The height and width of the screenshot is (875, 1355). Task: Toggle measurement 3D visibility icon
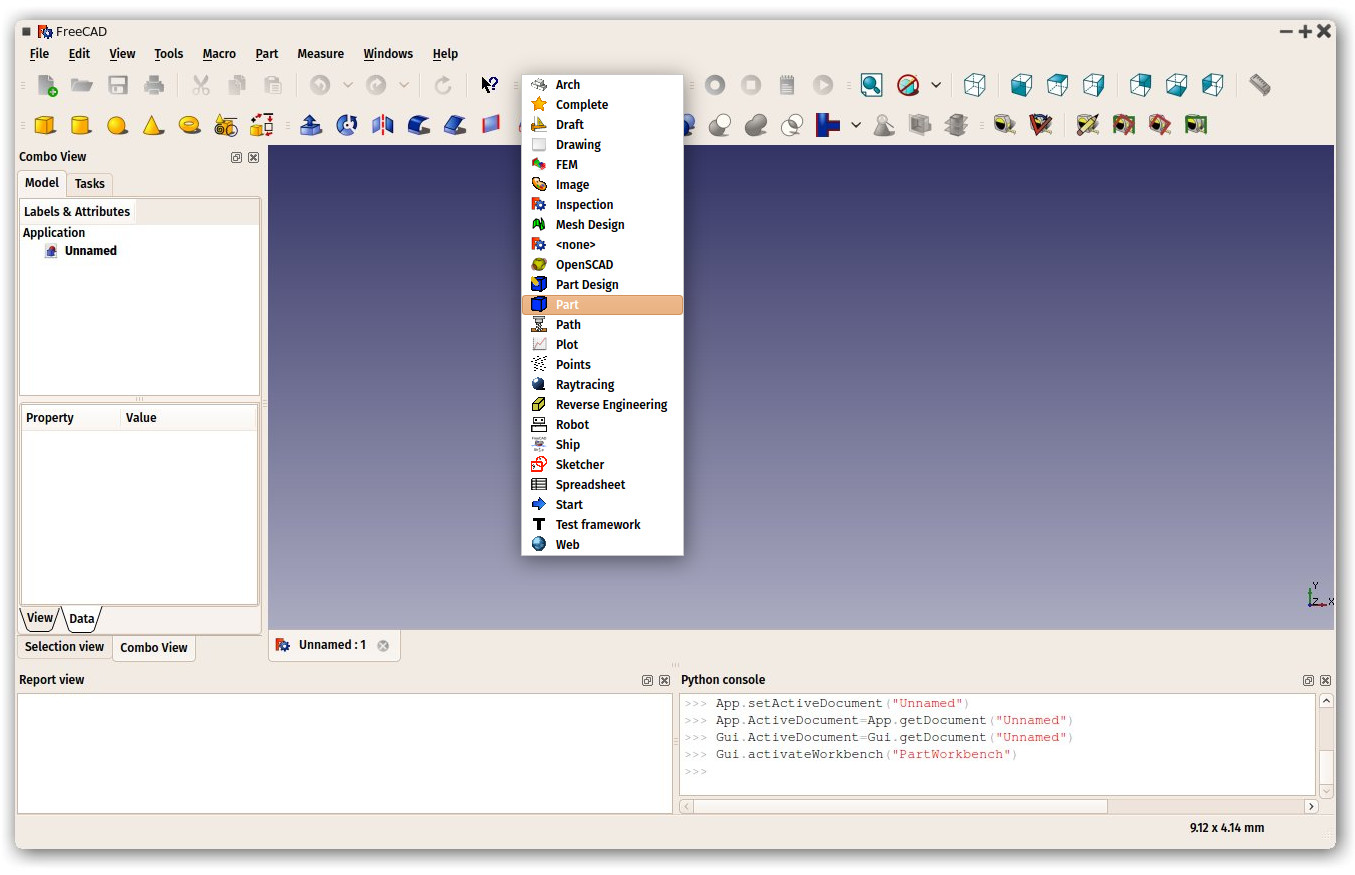click(1159, 125)
